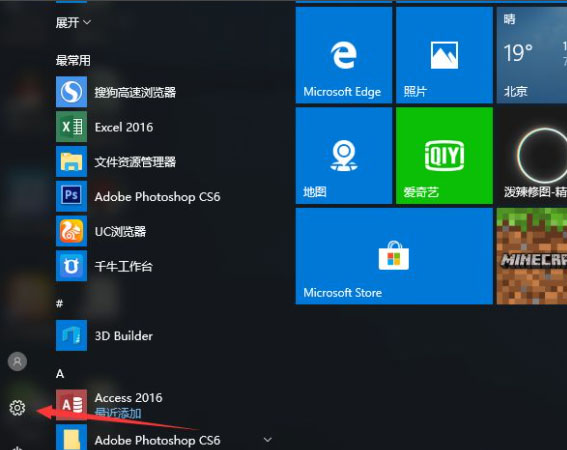The width and height of the screenshot is (567, 450).
Task: Select the most used Adobe Photoshop CS6 label
Action: click(157, 197)
